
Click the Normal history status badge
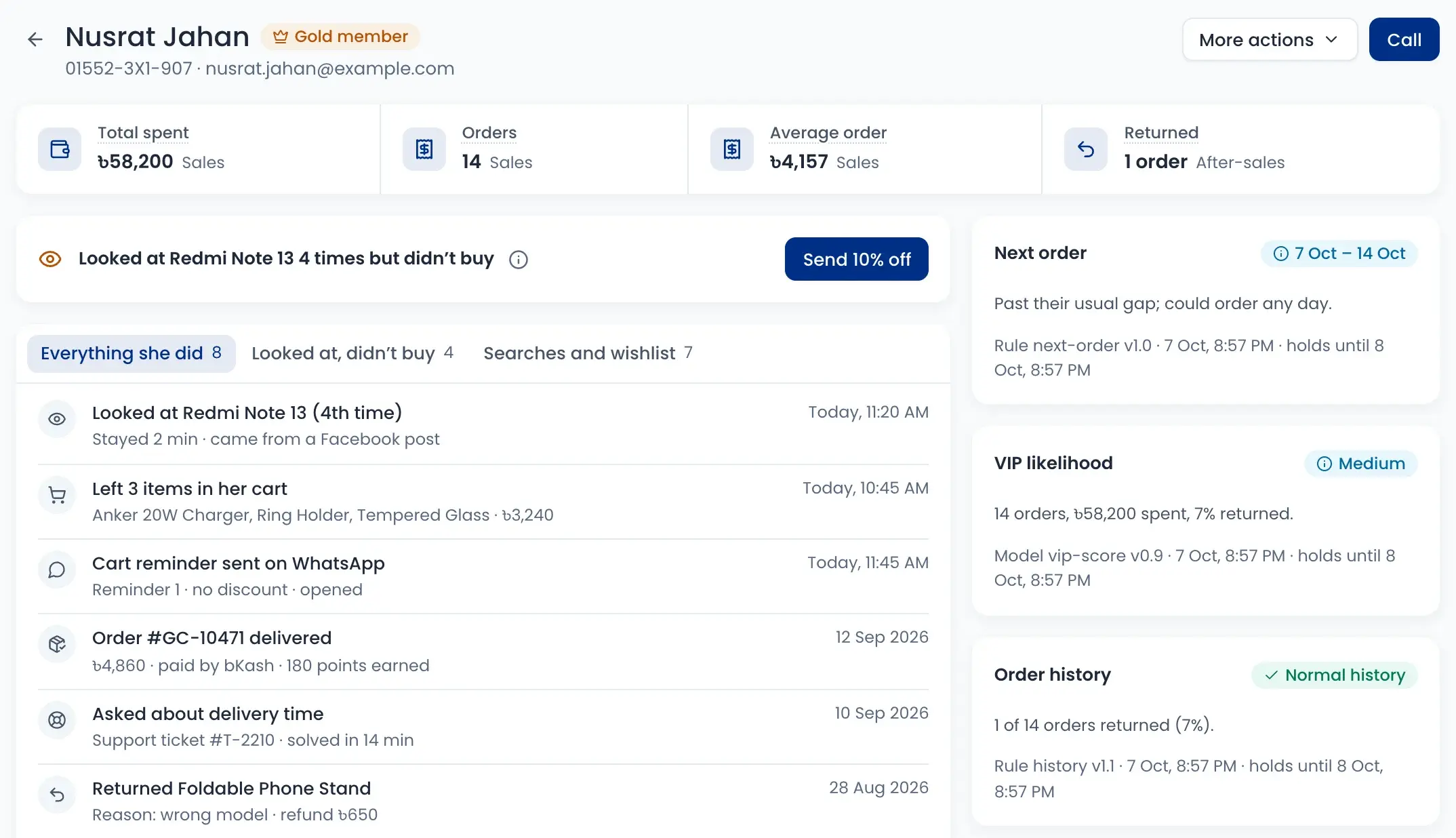tap(1335, 675)
